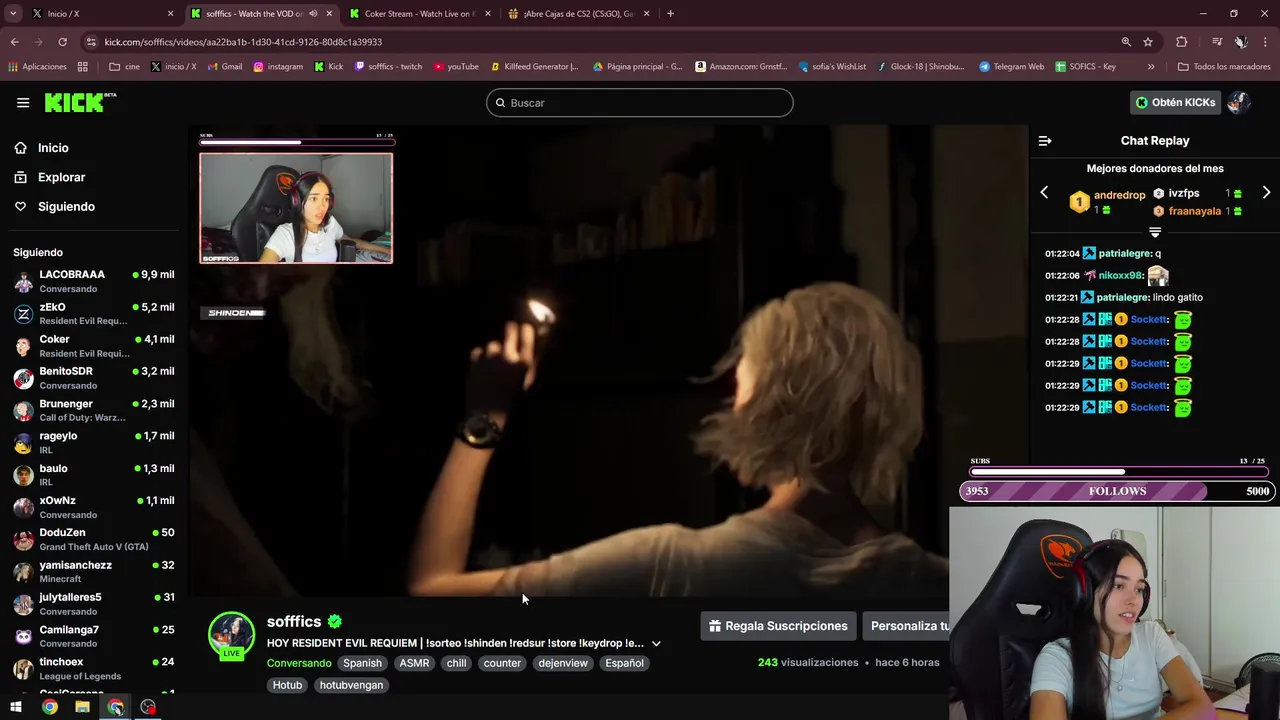Click the KICK logo
The width and height of the screenshot is (1280, 720).
(x=80, y=102)
